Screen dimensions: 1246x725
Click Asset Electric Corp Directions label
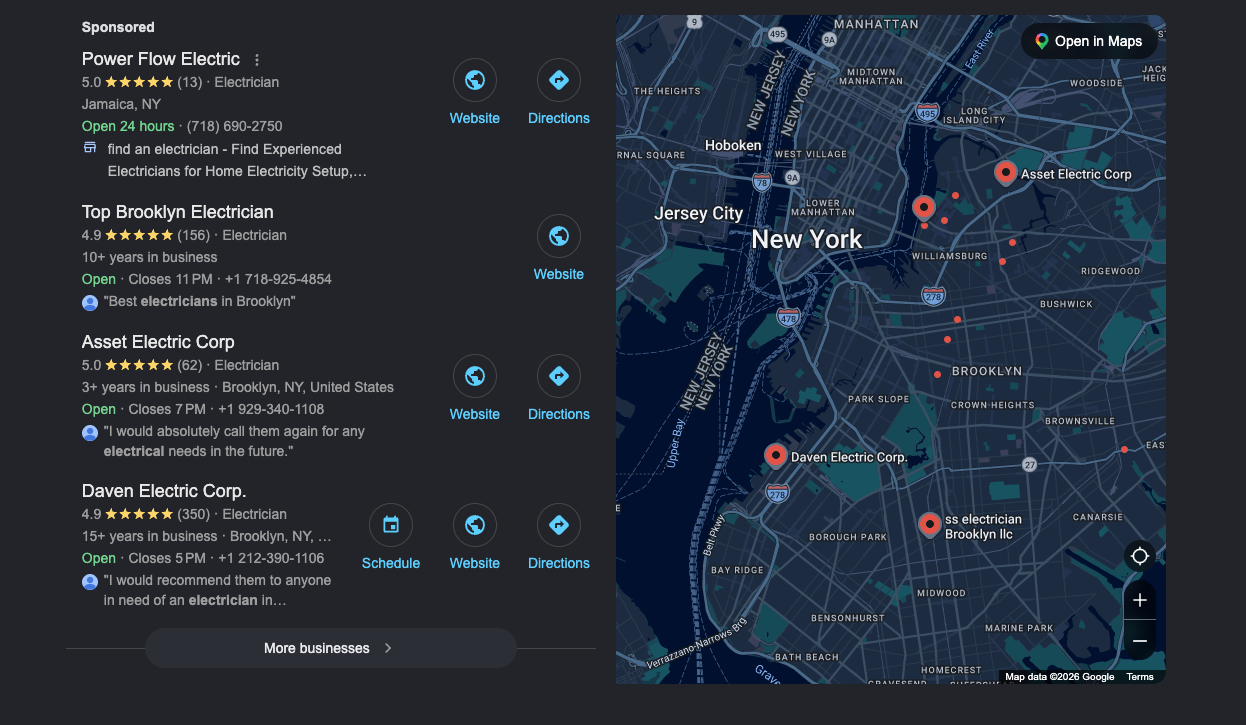coord(559,414)
